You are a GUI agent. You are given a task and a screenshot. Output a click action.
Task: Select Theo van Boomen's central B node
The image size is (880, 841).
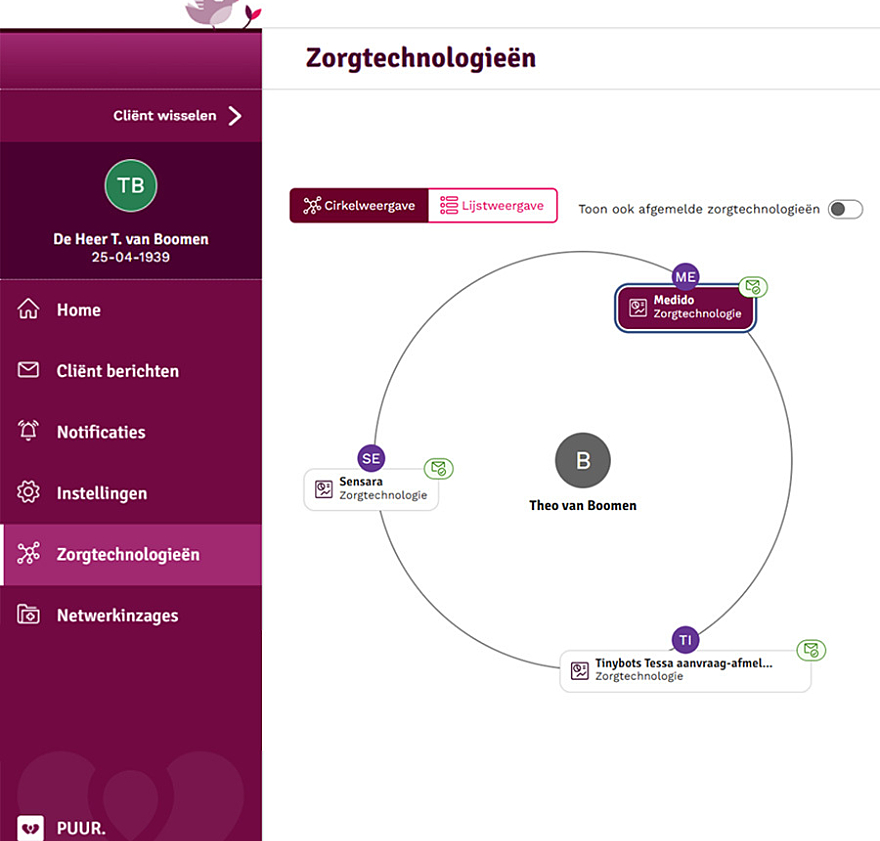pos(583,460)
